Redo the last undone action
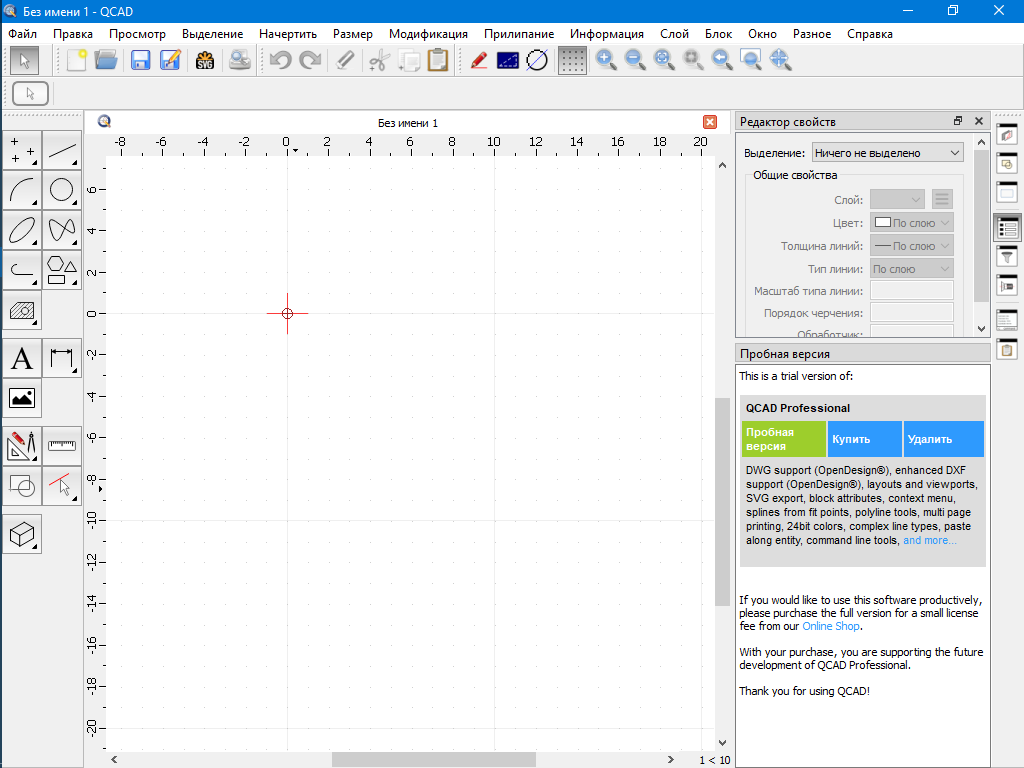This screenshot has width=1024, height=768. tap(310, 60)
